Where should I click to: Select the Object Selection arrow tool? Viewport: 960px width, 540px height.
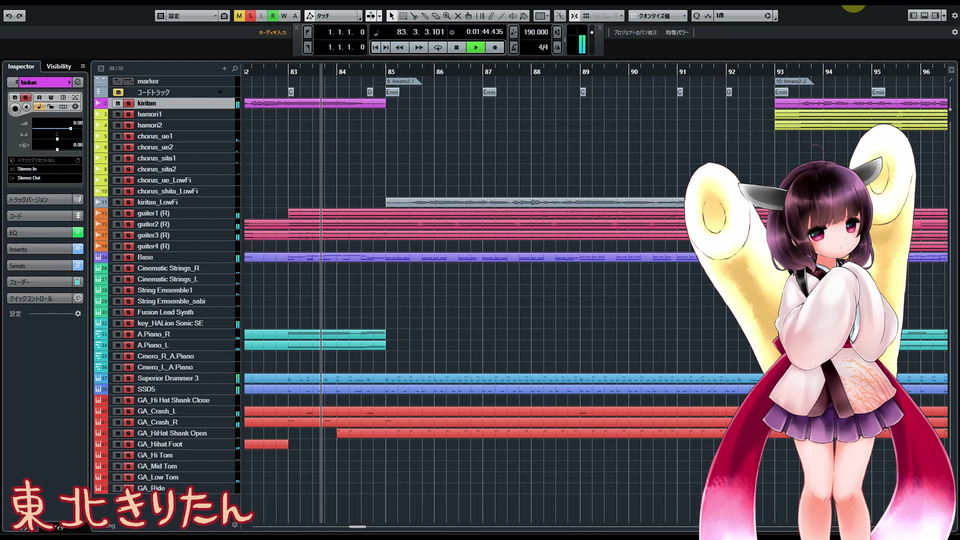pyautogui.click(x=392, y=16)
